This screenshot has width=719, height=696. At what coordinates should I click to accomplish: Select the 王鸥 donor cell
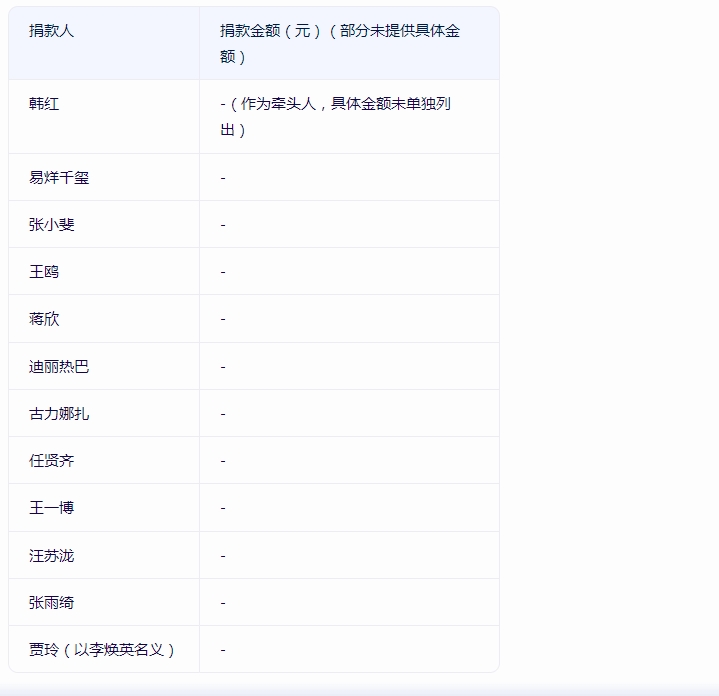[x=44, y=272]
